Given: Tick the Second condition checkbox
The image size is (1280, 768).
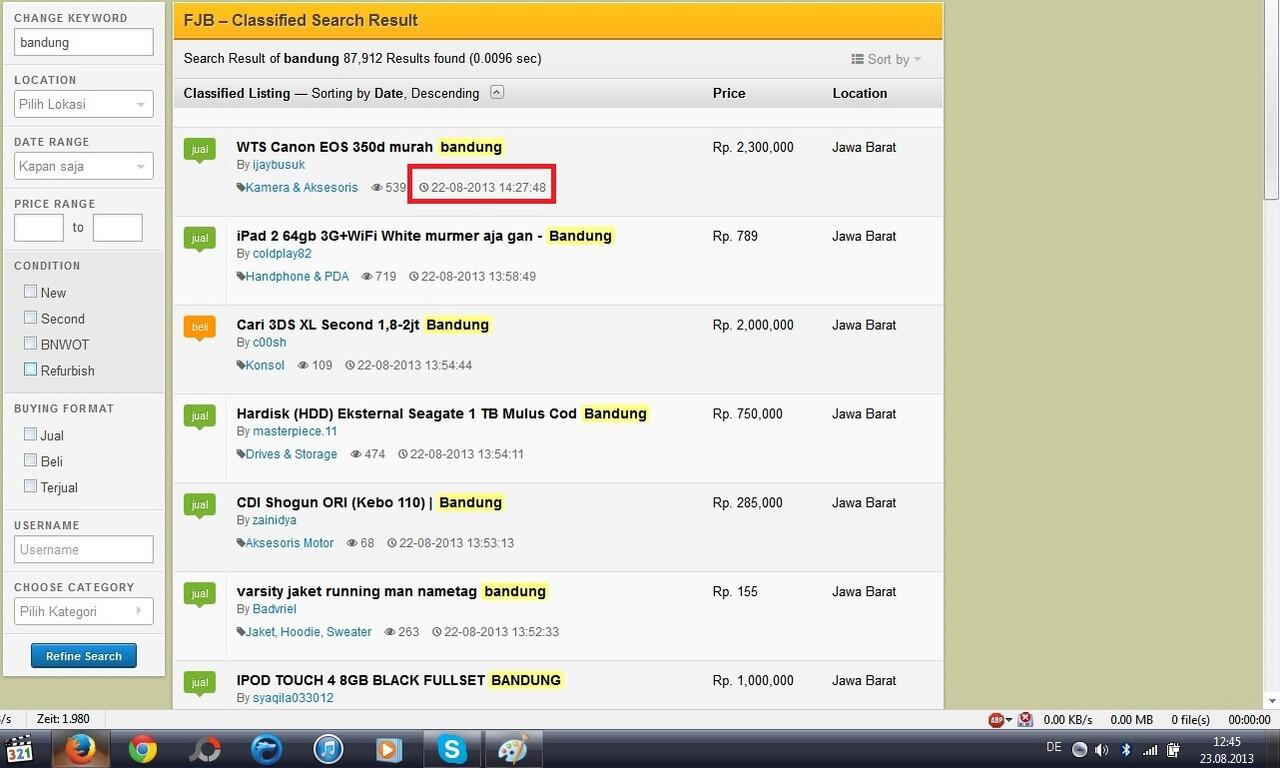Looking at the screenshot, I should (x=31, y=318).
